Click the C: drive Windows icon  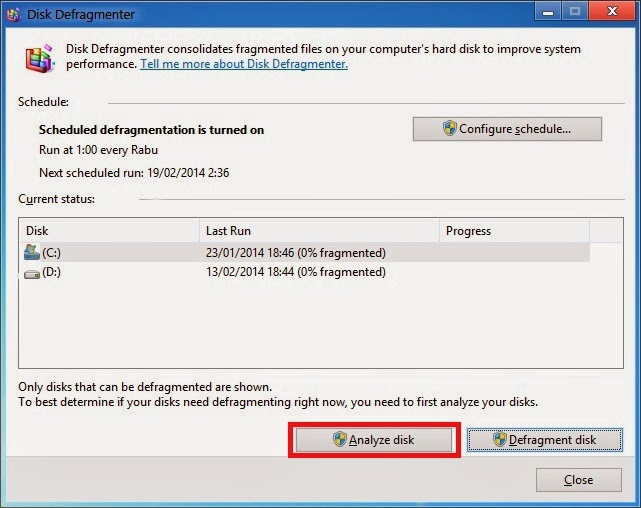coord(31,252)
